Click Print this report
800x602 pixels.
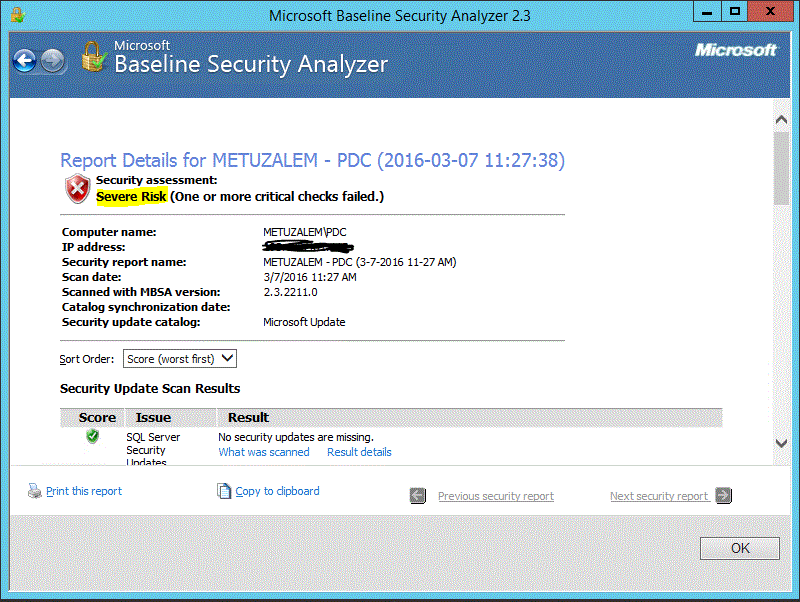click(82, 491)
